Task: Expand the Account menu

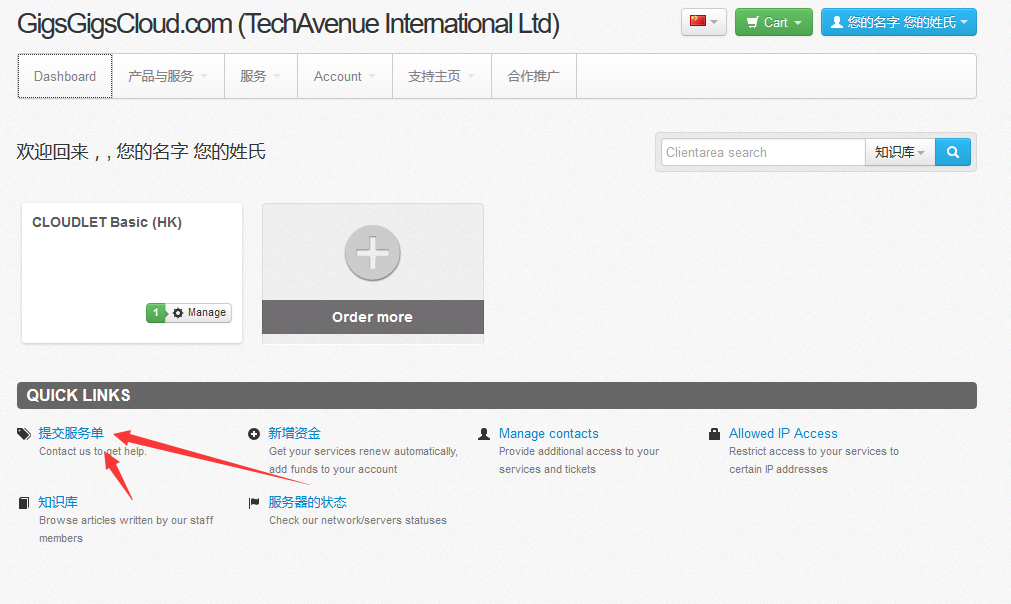Action: 345,76
